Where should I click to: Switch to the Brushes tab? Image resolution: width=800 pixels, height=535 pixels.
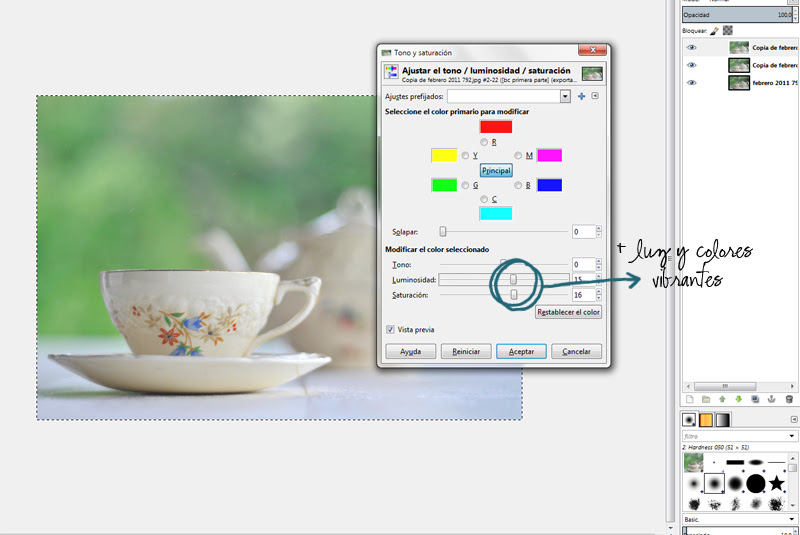click(689, 420)
